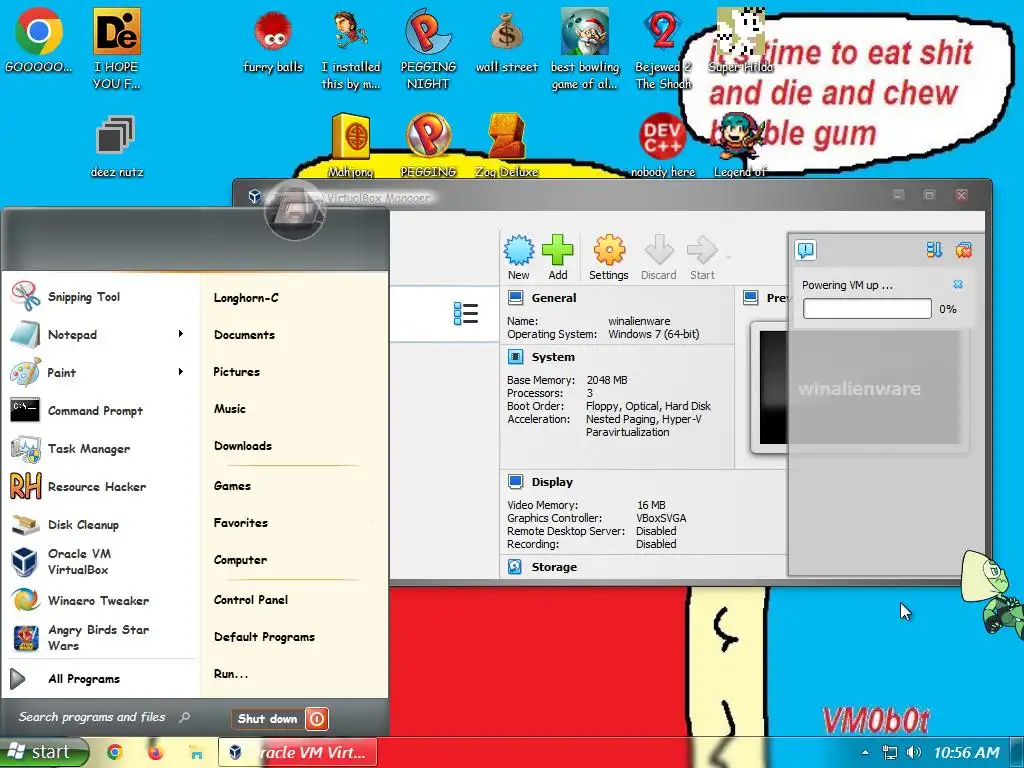
Task: Click the winalienware preview thumbnail
Action: point(859,388)
